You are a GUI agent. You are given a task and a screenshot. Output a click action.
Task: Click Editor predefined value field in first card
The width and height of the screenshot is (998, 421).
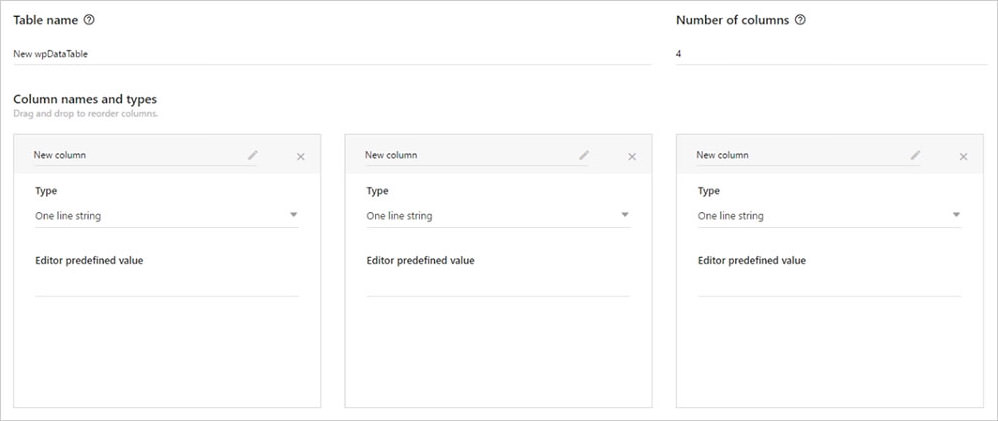(167, 285)
